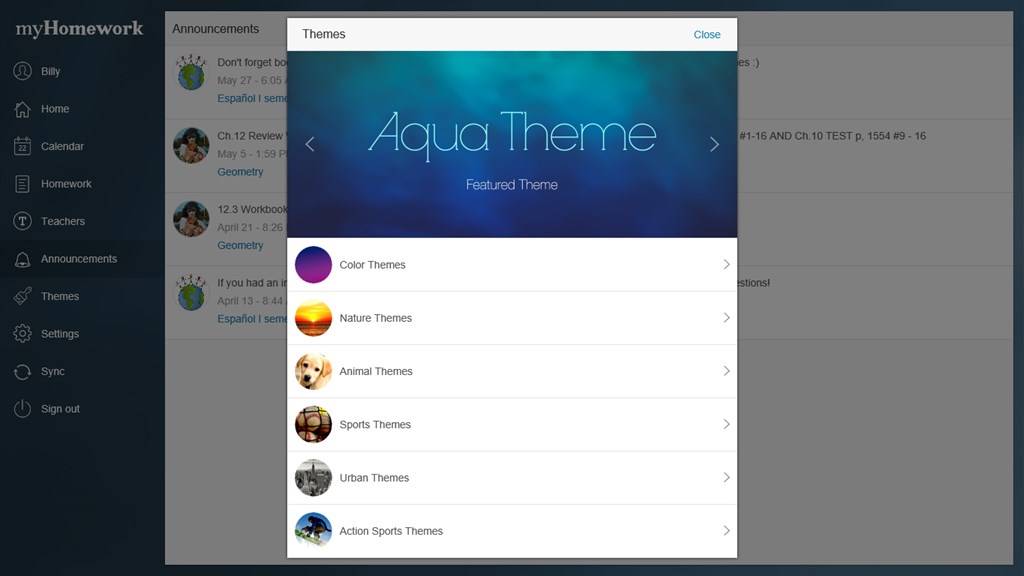
Task: Click the Urban Themes city thumbnail
Action: (313, 477)
